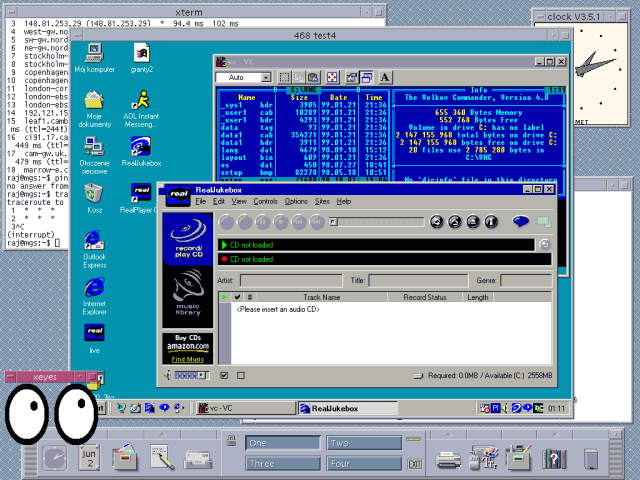Switch to vc - VC taskbar button

click(246, 408)
